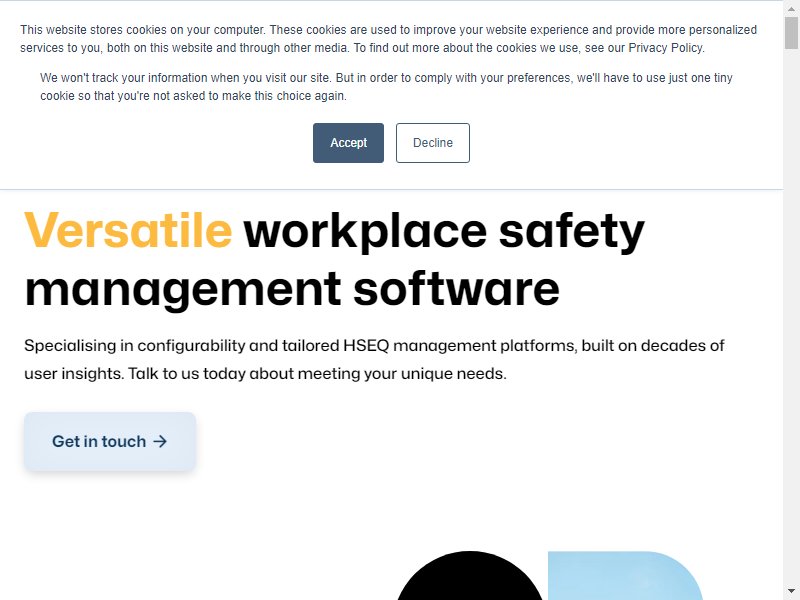Viewport: 800px width, 600px height.
Task: Click the paragraph starting "Specialising in configurability"
Action: point(374,360)
